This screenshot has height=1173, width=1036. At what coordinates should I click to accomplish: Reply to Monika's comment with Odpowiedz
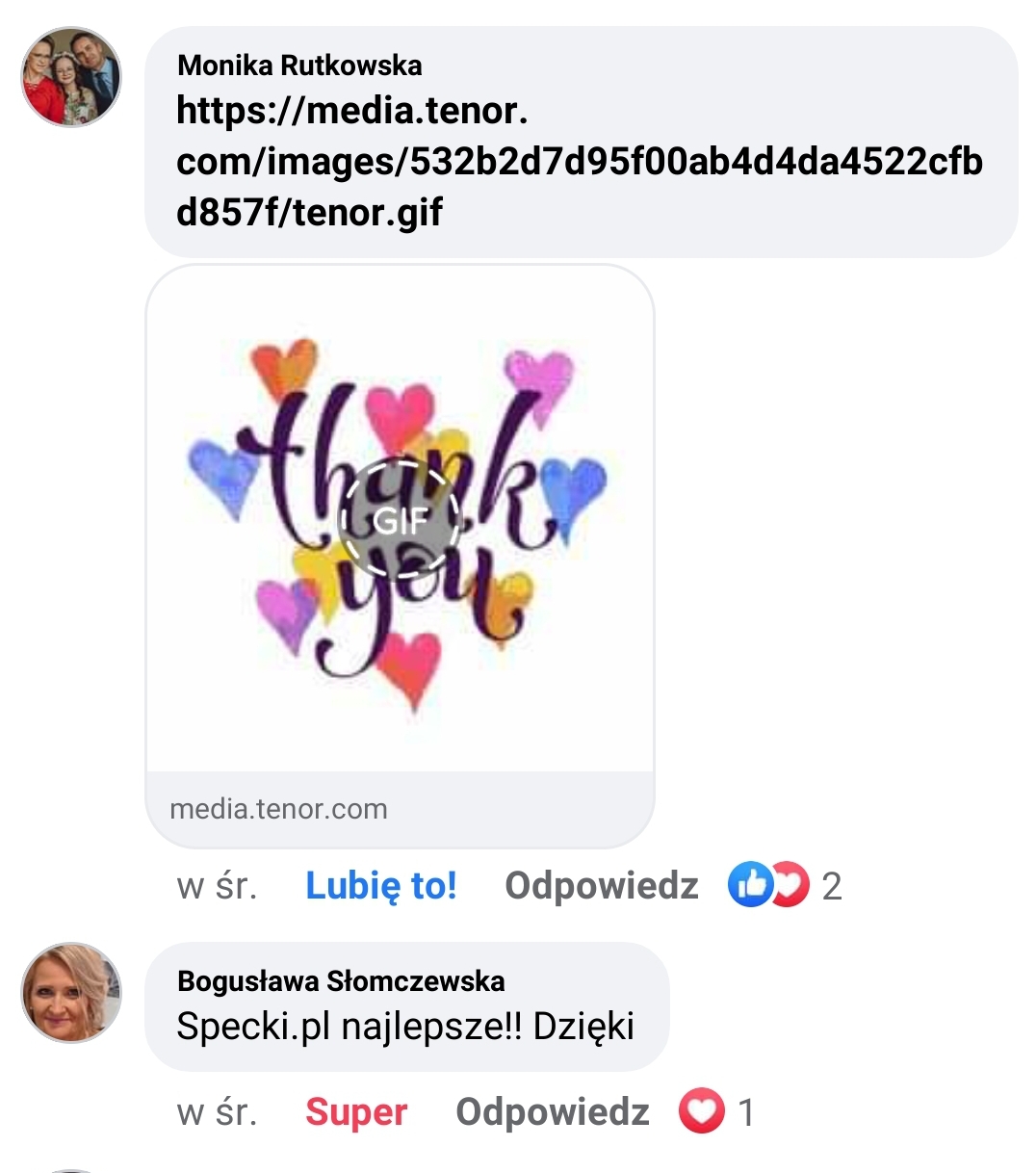tap(602, 885)
